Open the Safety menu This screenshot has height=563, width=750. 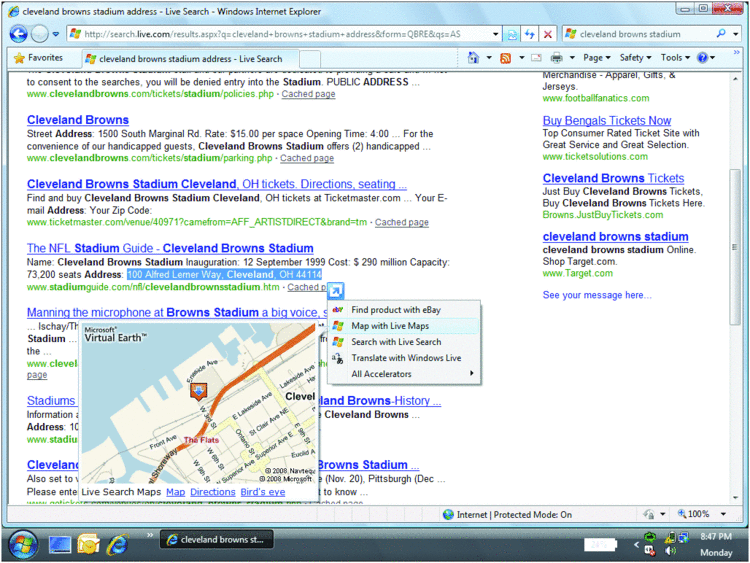tap(635, 58)
